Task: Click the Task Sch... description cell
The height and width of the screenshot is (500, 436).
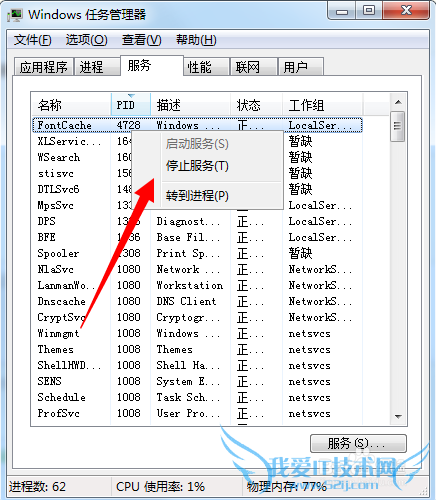Action: tap(188, 397)
